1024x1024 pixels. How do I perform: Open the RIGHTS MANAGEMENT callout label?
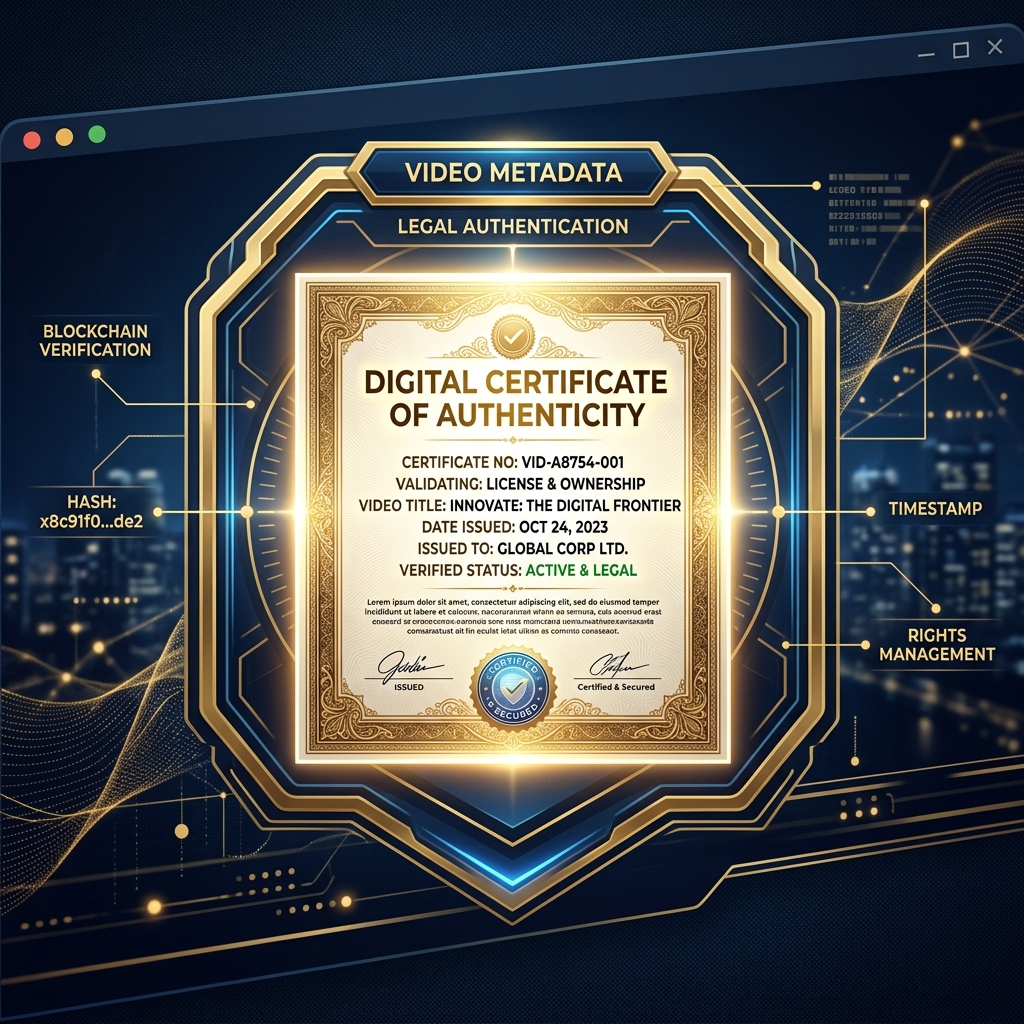937,645
